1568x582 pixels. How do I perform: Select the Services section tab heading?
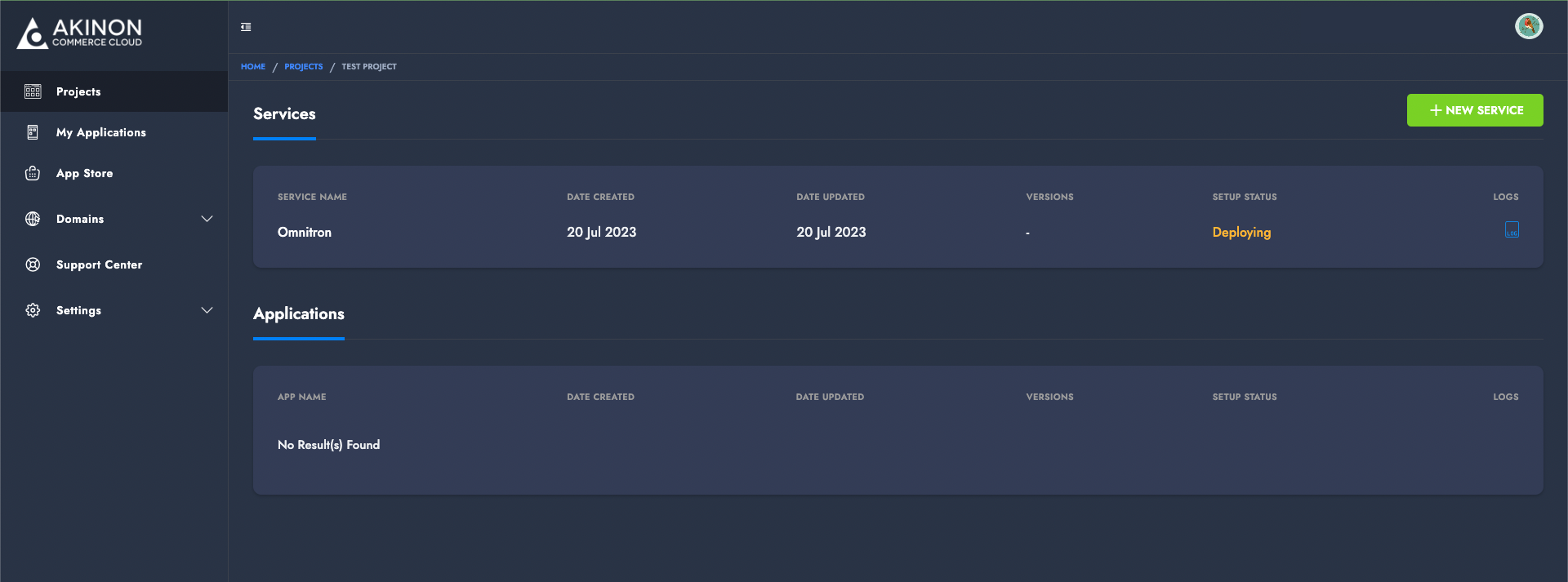tap(284, 114)
